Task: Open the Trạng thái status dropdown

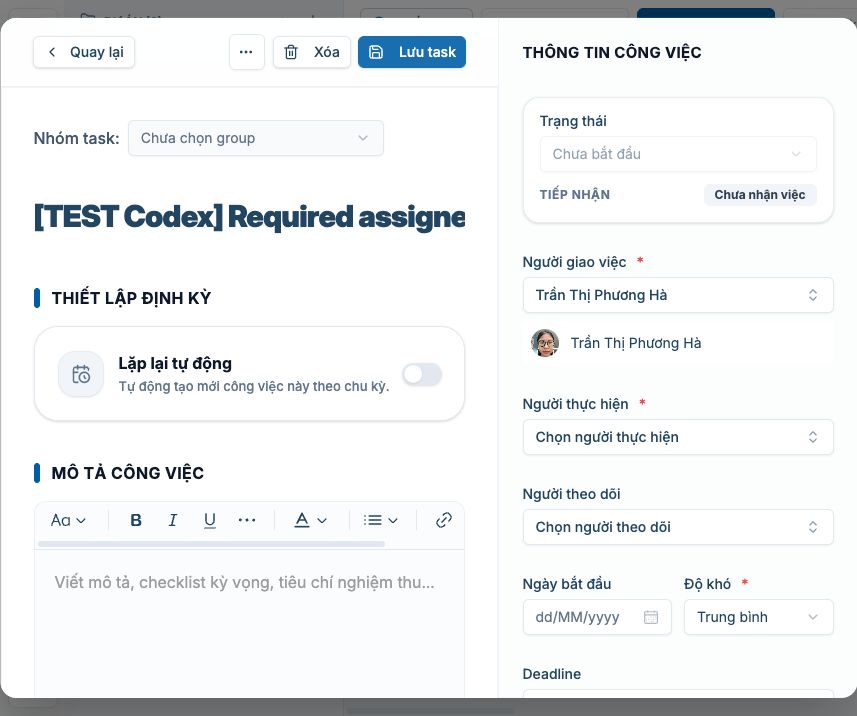Action: point(678,154)
